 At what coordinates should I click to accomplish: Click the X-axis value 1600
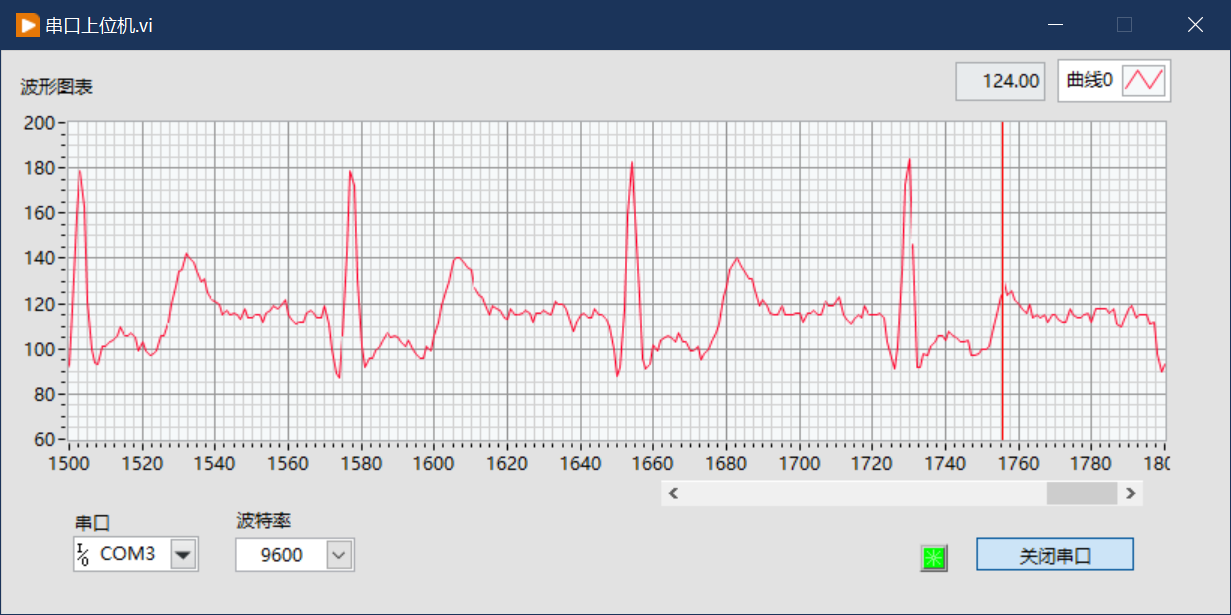pos(434,464)
